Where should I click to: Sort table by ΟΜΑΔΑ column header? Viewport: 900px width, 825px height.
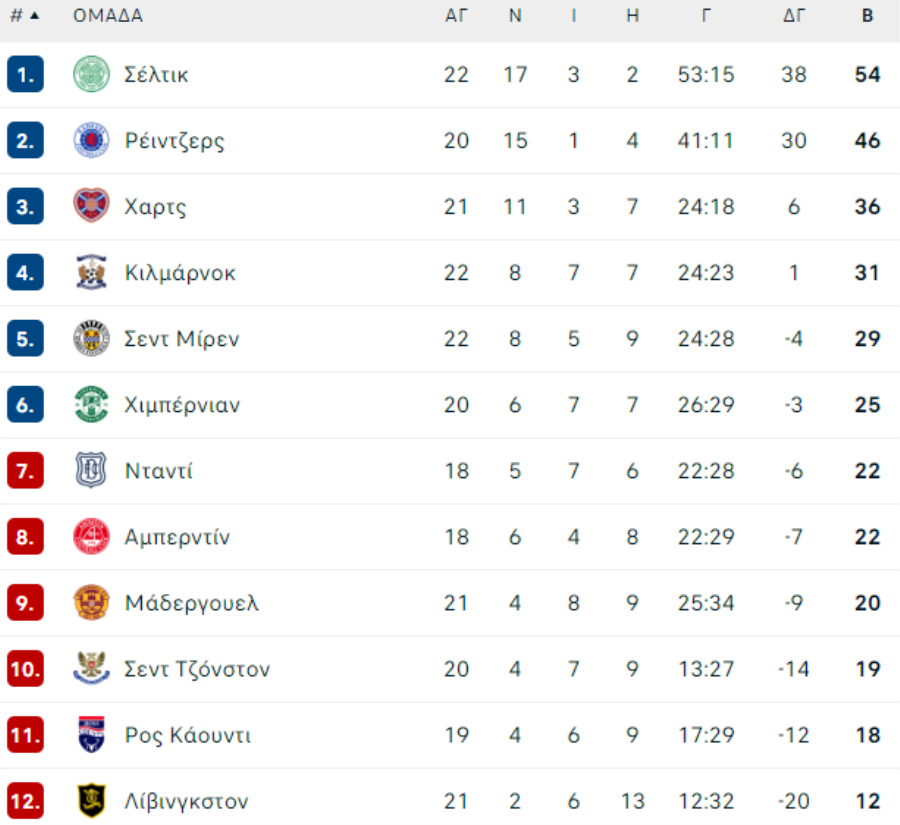point(108,16)
